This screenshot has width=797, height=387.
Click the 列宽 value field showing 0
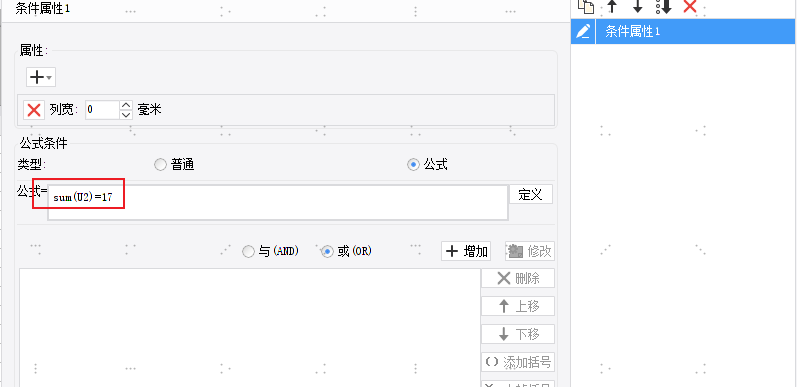pyautogui.click(x=102, y=109)
